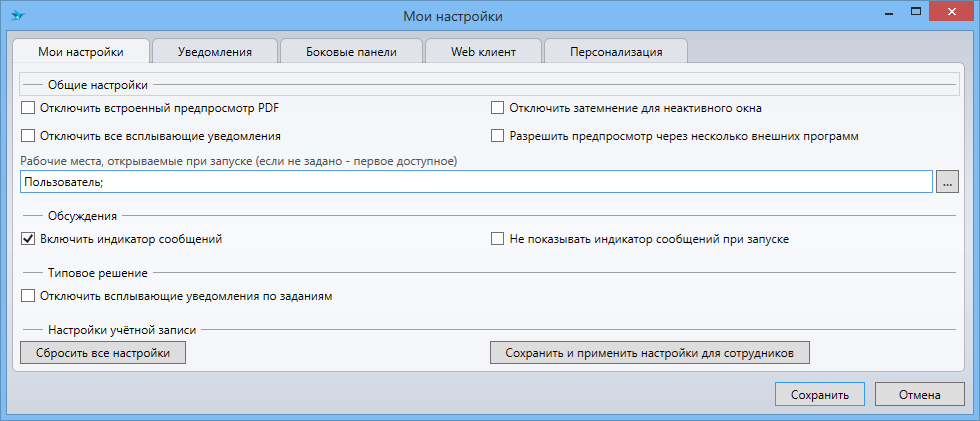
Task: Click the app bird icon in title bar
Action: pyautogui.click(x=17, y=15)
